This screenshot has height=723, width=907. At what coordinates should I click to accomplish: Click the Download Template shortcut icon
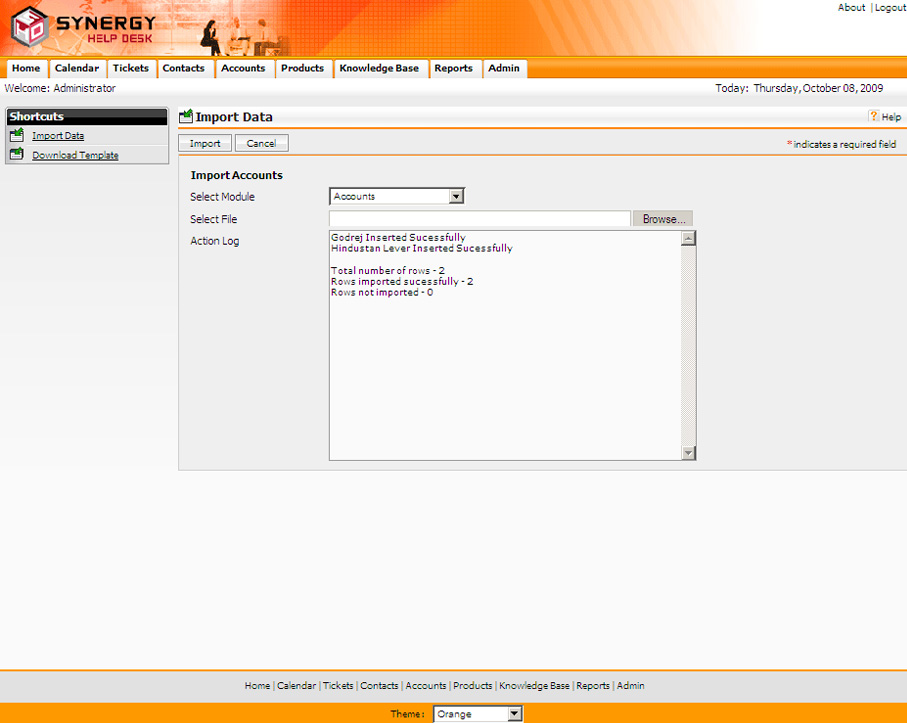click(16, 155)
